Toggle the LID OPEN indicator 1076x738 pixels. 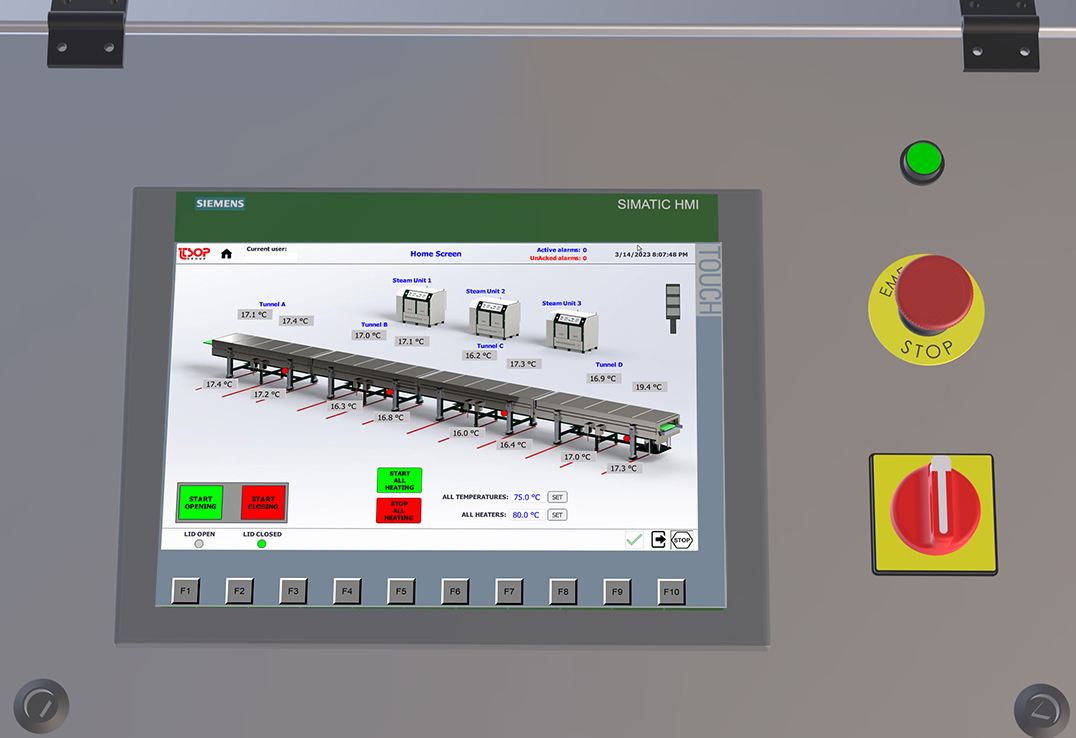[199, 544]
